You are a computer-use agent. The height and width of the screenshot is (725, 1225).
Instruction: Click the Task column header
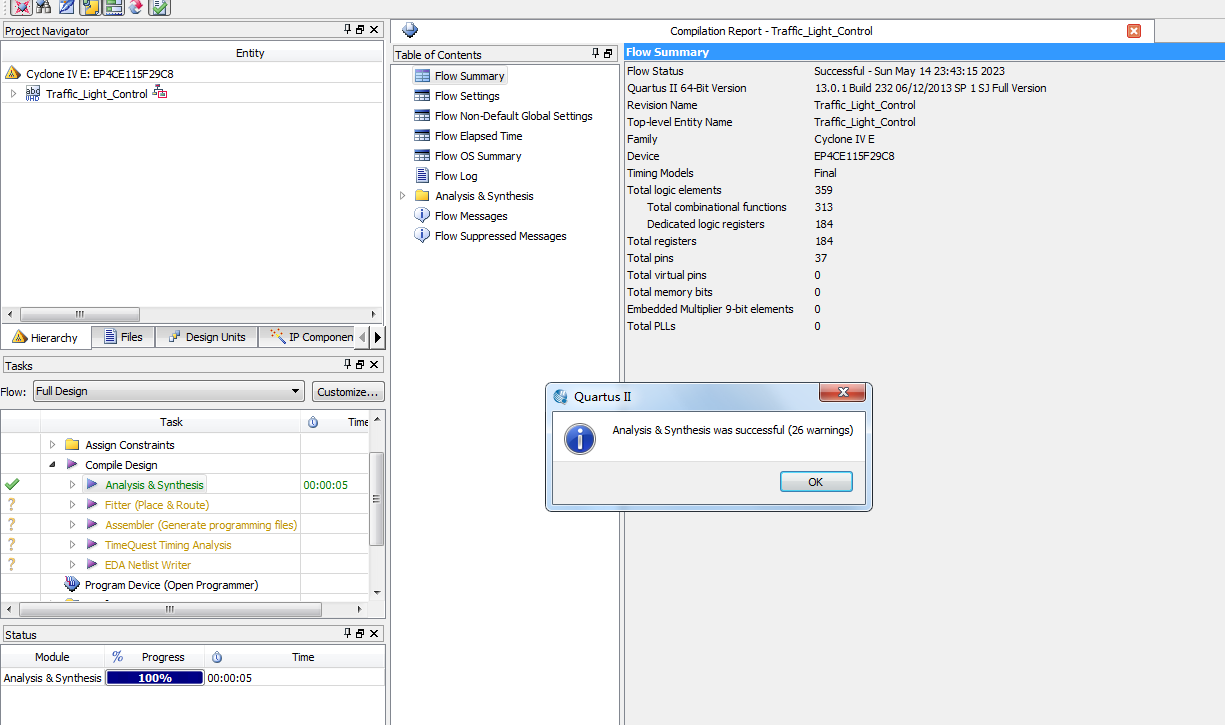coord(171,422)
